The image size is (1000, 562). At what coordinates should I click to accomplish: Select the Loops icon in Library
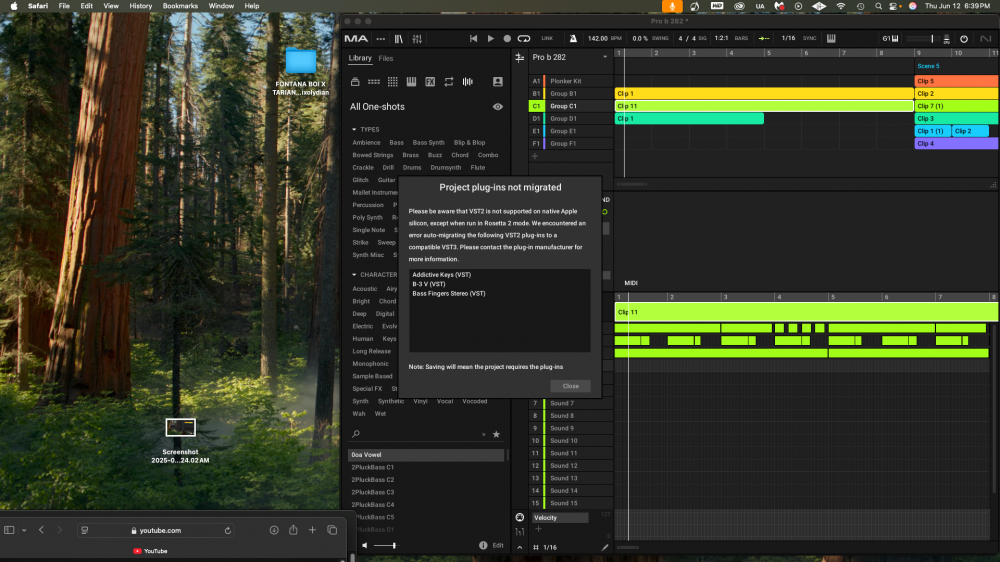tap(448, 82)
